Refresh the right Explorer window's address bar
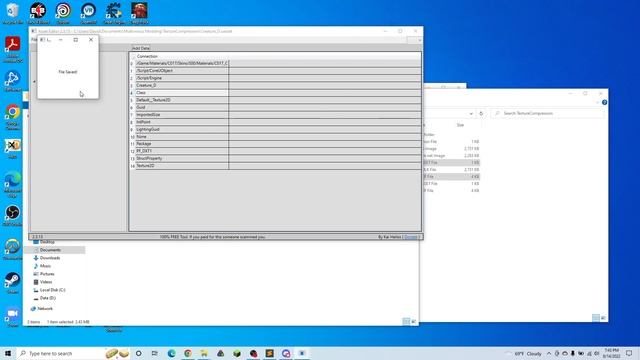Viewport: 640px width, 360px height. [x=481, y=113]
